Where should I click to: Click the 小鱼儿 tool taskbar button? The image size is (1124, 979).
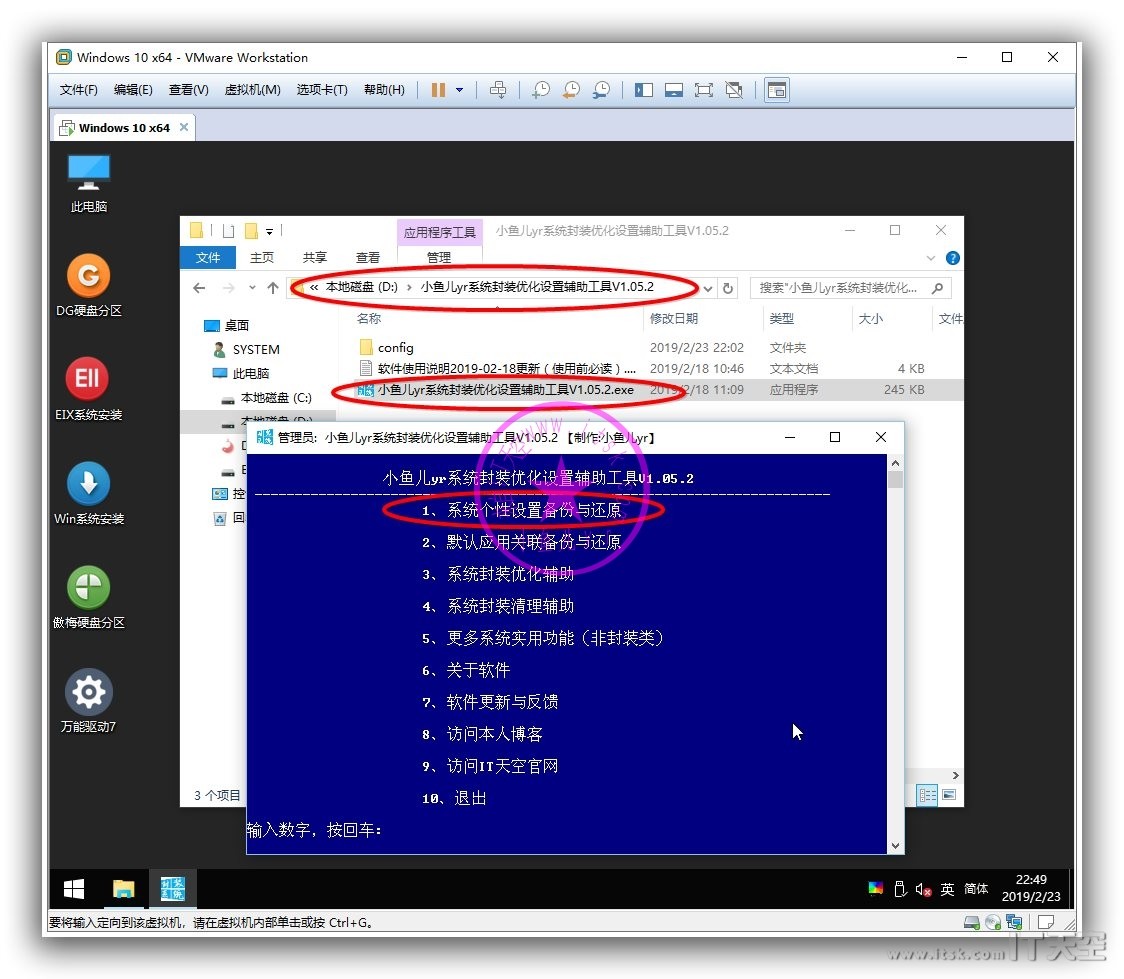tap(173, 889)
